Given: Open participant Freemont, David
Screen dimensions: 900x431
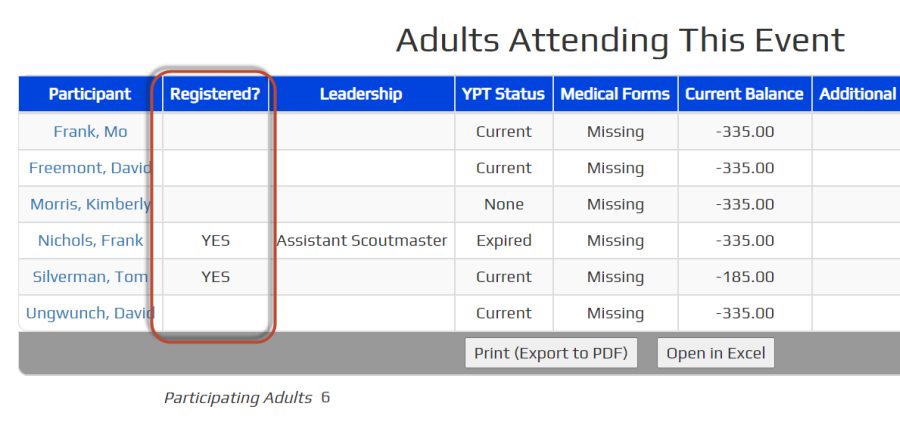Looking at the screenshot, I should 90,168.
